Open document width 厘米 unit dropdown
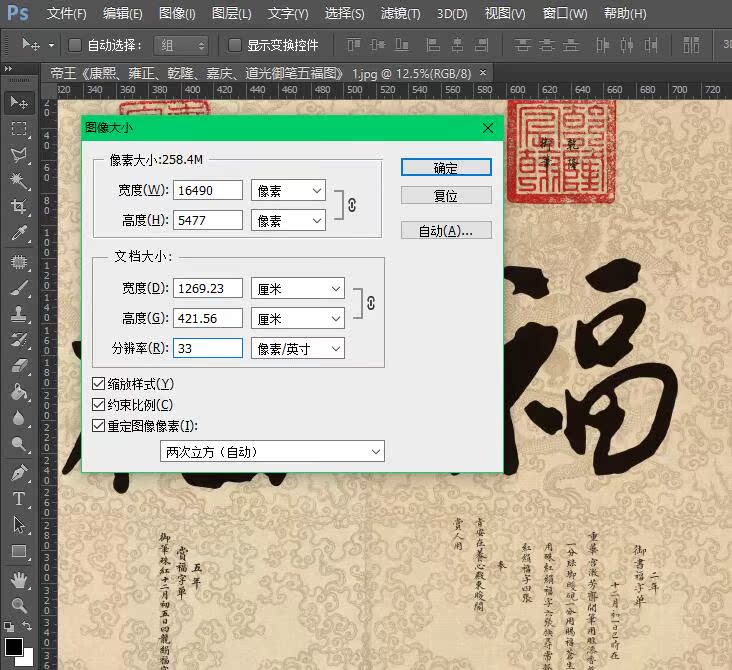Viewport: 732px width, 670px height. coord(298,289)
